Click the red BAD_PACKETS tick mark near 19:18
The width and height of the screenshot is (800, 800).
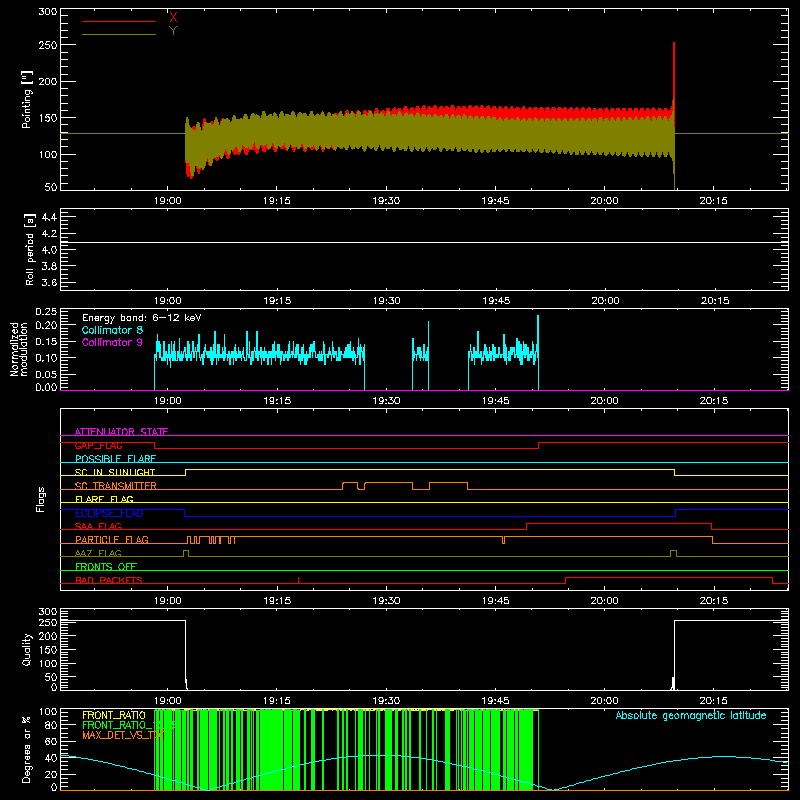point(298,580)
